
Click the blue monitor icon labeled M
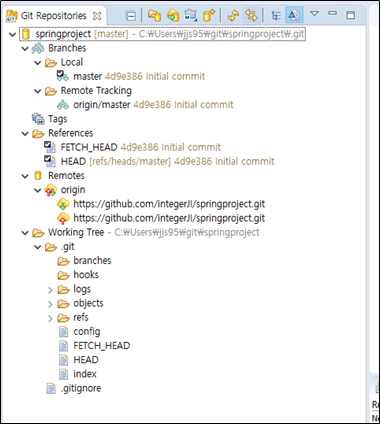coord(191,15)
